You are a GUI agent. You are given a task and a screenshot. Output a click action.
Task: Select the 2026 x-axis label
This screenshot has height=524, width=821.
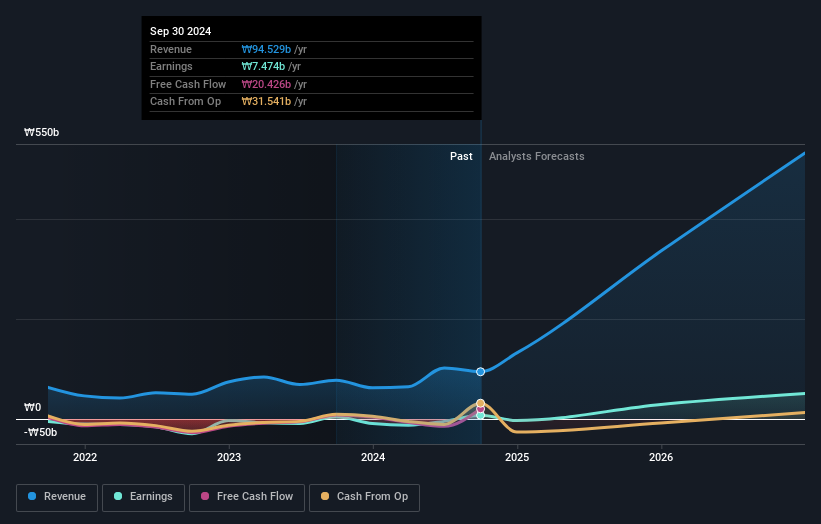[x=661, y=457]
